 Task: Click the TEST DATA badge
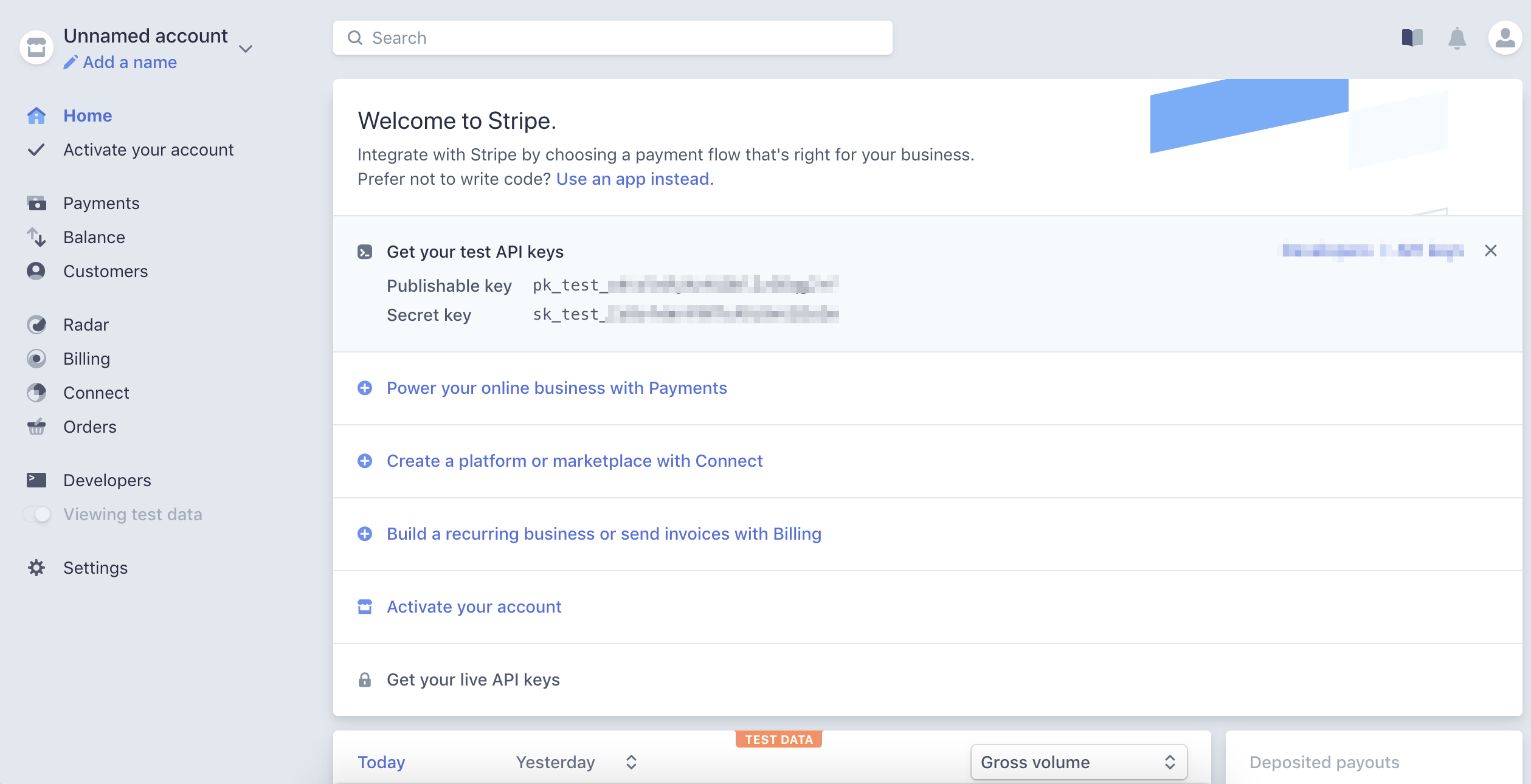779,739
